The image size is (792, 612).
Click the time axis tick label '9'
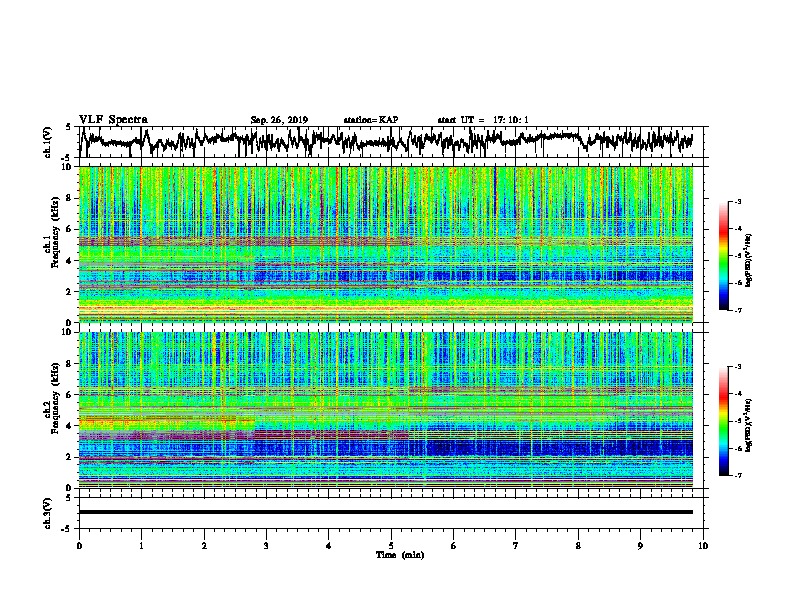[640, 546]
